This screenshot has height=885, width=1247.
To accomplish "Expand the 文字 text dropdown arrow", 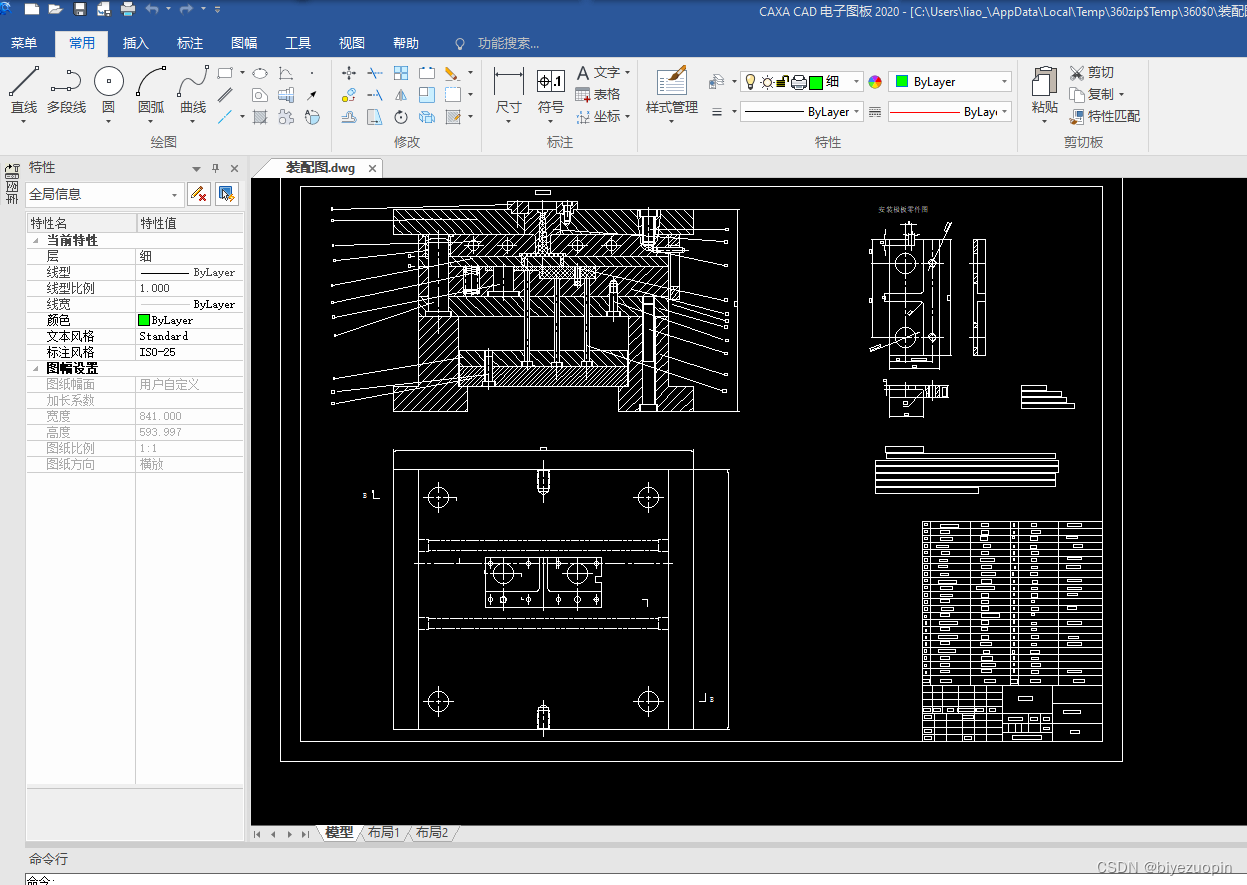I will pos(627,73).
